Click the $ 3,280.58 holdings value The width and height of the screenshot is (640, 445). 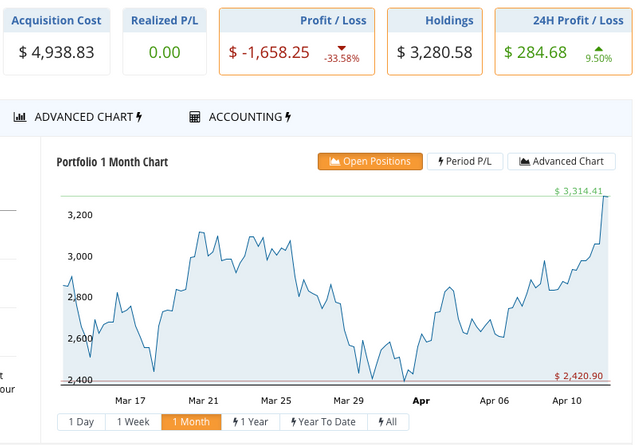[x=435, y=52]
